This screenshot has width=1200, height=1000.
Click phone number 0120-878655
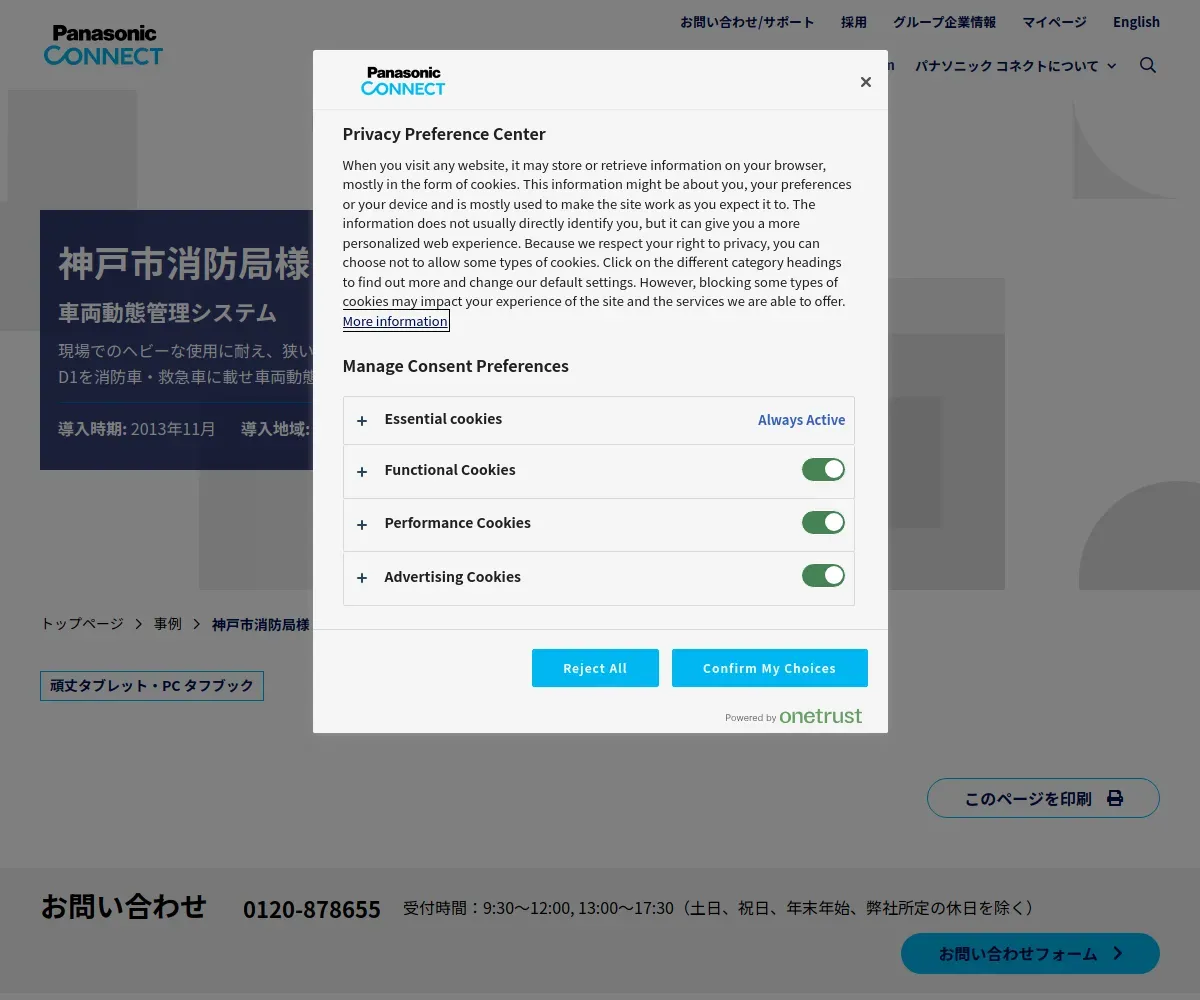pyautogui.click(x=312, y=909)
